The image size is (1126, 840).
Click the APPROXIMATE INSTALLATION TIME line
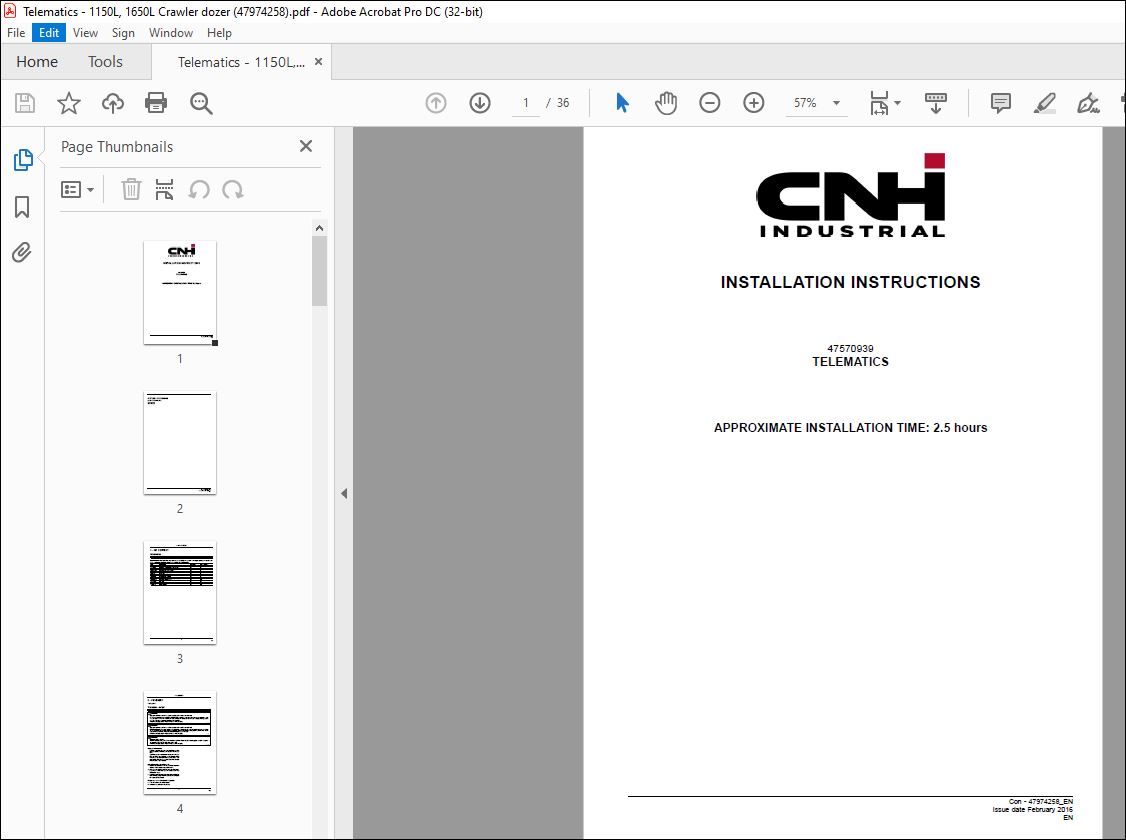(x=850, y=428)
